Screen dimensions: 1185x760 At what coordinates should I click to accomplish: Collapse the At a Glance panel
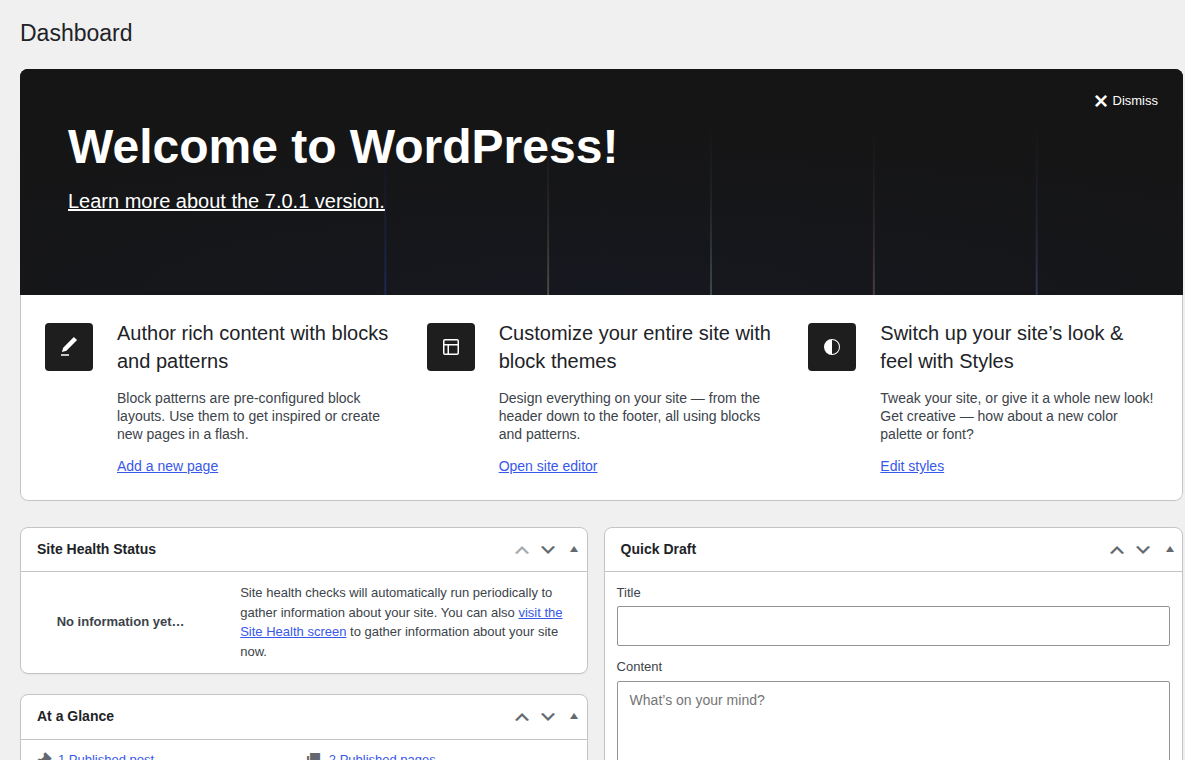[x=574, y=716]
